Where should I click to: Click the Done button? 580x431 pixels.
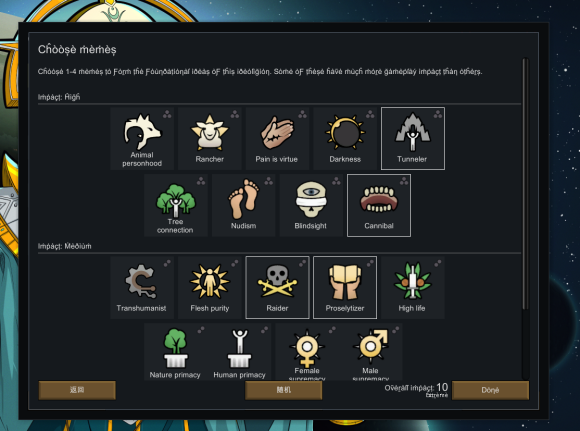pyautogui.click(x=490, y=390)
